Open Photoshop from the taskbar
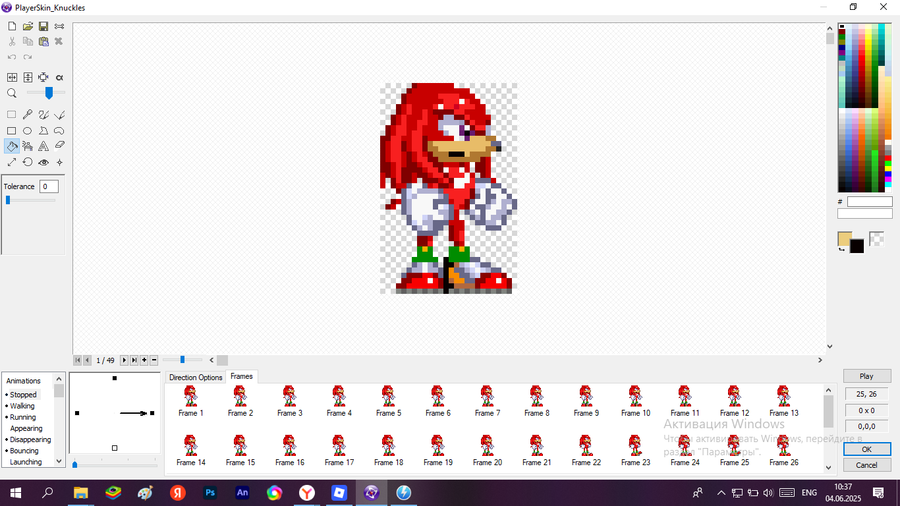This screenshot has width=900, height=506. [210, 493]
